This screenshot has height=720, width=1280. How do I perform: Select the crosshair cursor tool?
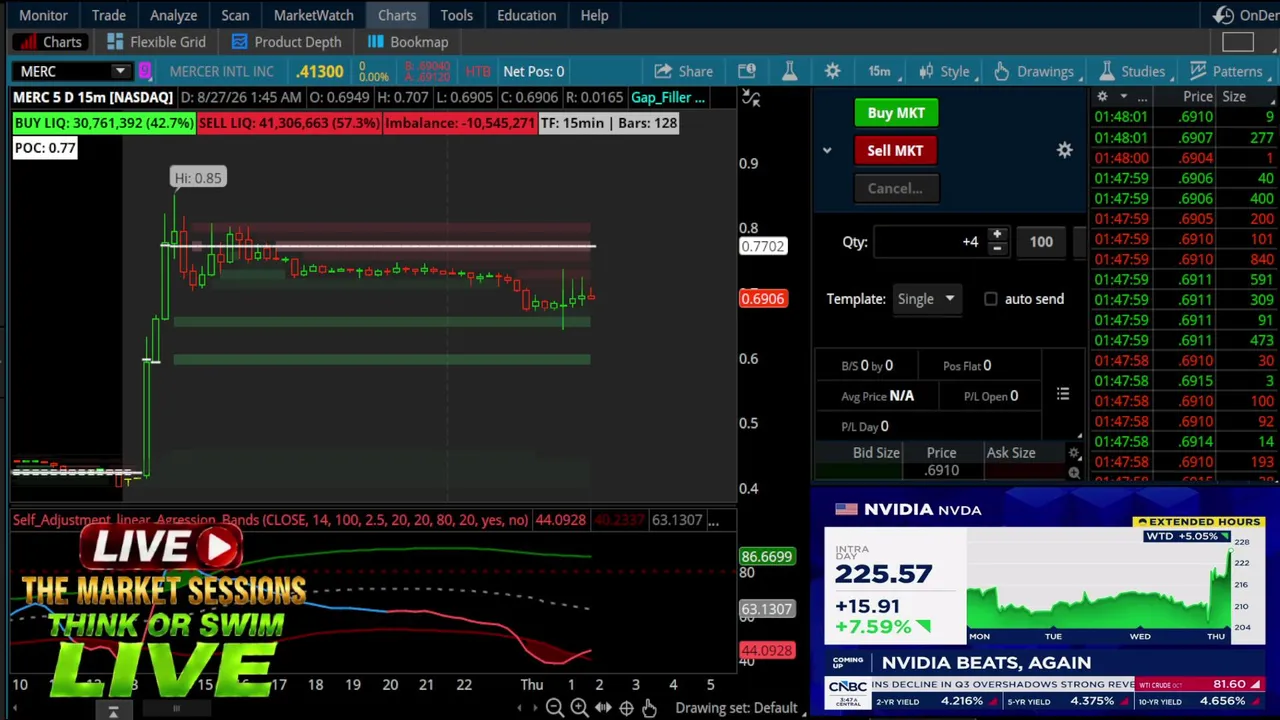click(626, 708)
